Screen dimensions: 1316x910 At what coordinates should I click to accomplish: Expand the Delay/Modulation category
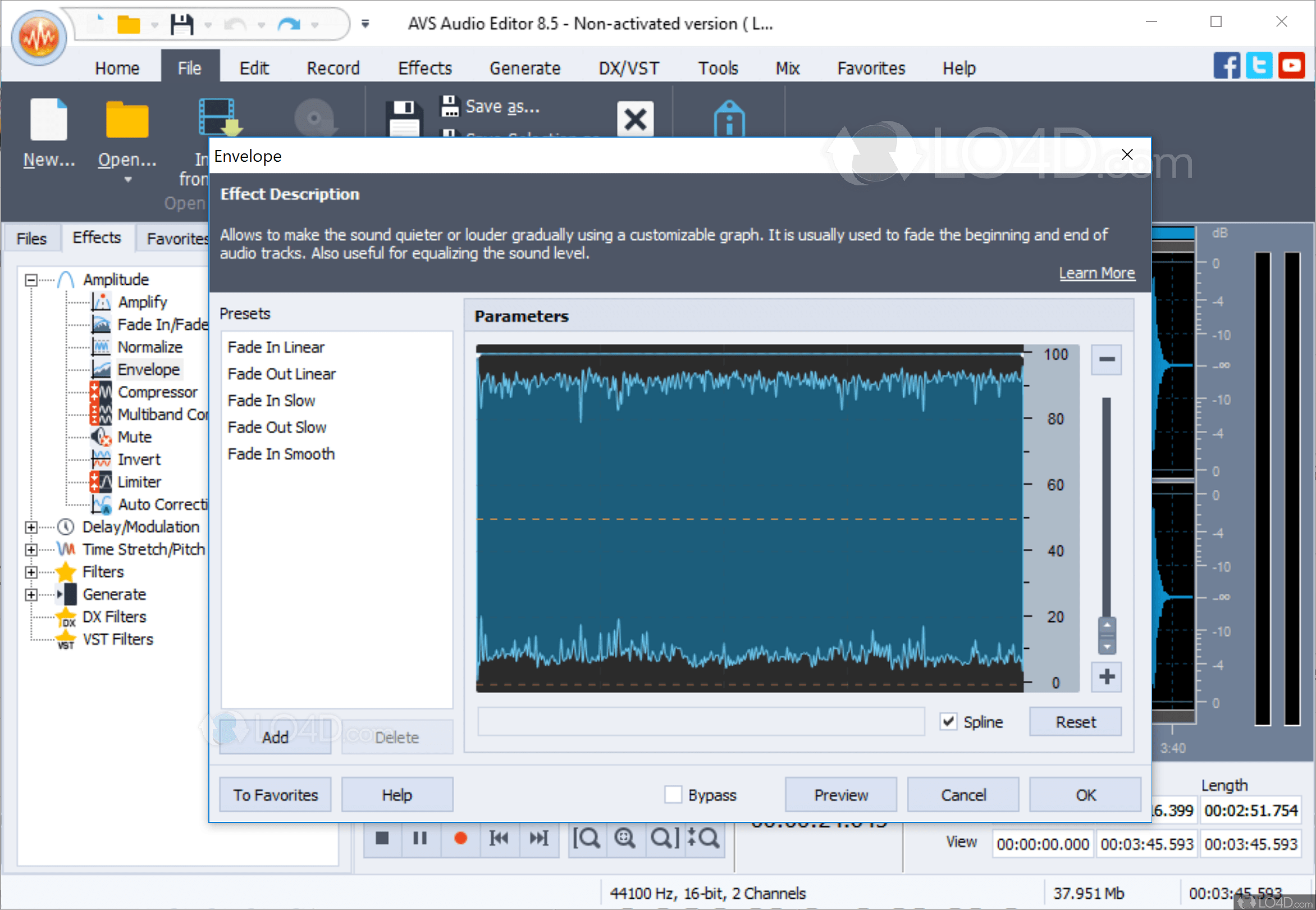(x=30, y=526)
